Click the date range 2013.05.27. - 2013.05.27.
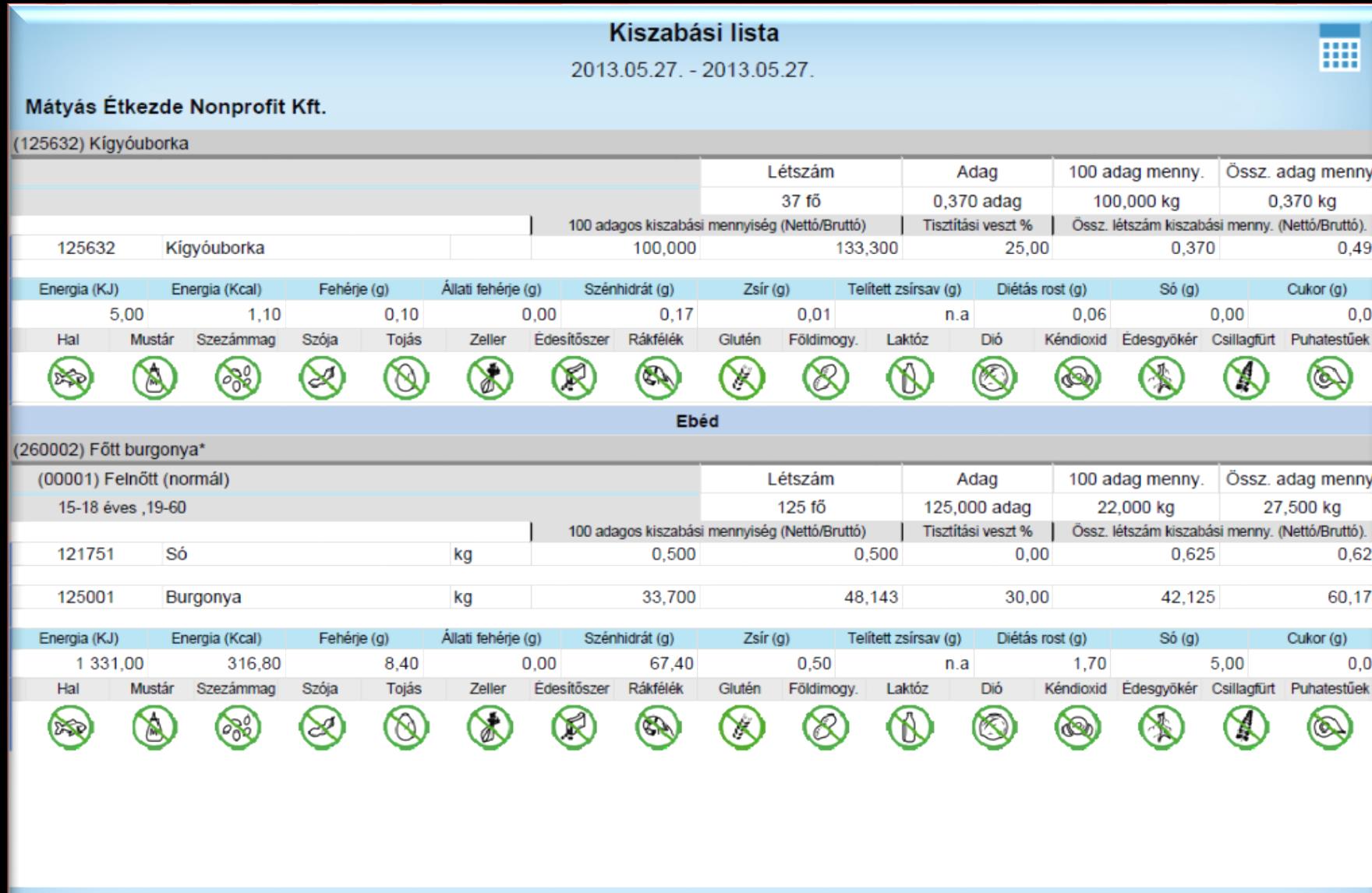 (692, 70)
